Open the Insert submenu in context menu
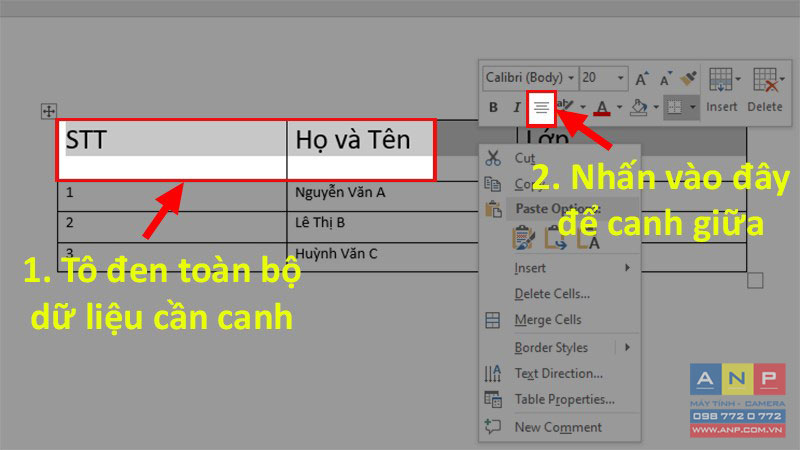800x450 pixels. click(560, 268)
